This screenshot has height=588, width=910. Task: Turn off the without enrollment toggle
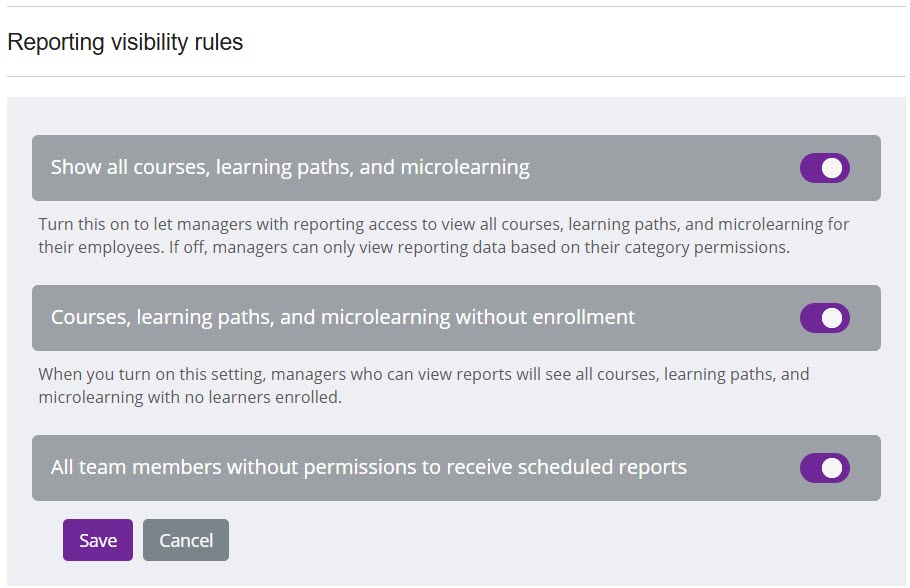pyautogui.click(x=824, y=318)
